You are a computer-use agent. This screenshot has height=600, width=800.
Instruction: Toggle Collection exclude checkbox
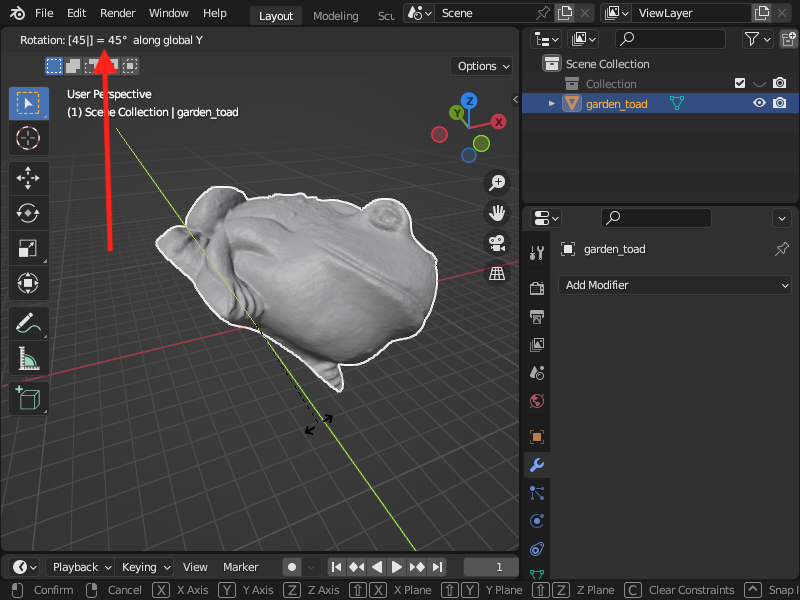pyautogui.click(x=740, y=83)
